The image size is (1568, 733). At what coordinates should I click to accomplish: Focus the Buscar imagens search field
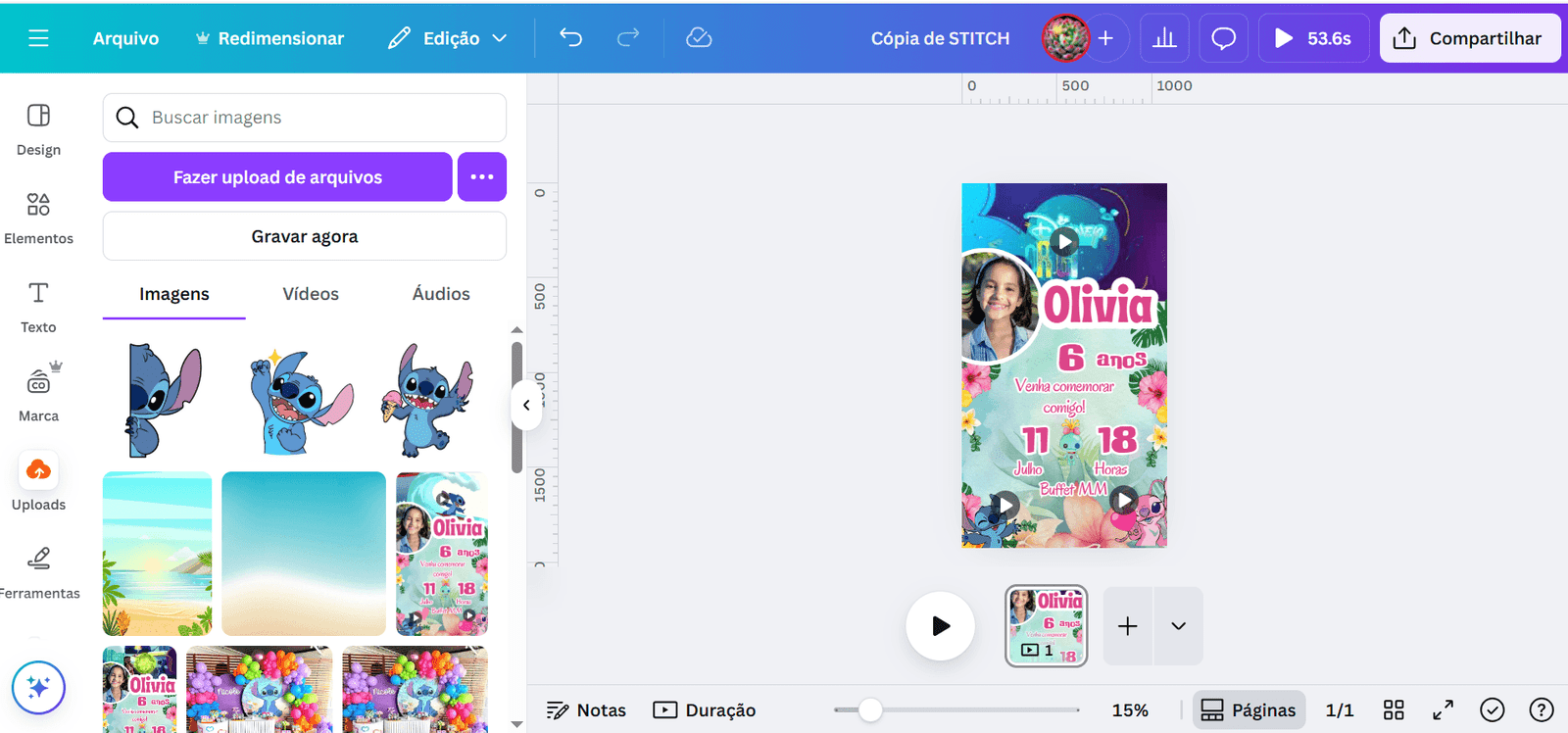[305, 118]
